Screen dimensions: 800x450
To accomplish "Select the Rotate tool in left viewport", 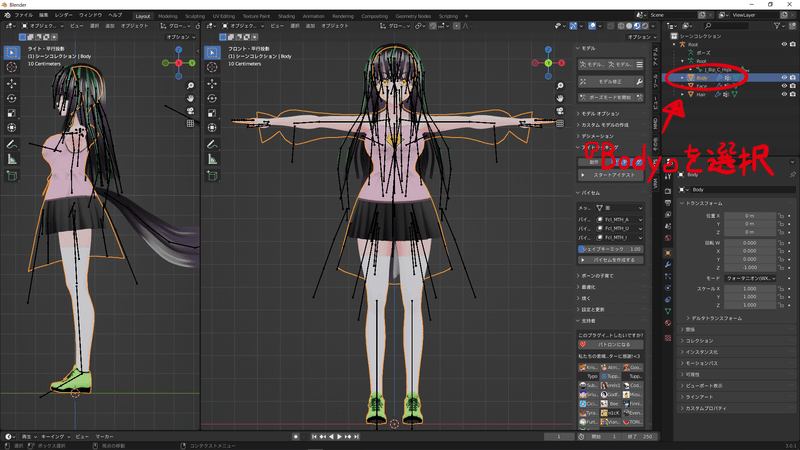I will (x=12, y=98).
